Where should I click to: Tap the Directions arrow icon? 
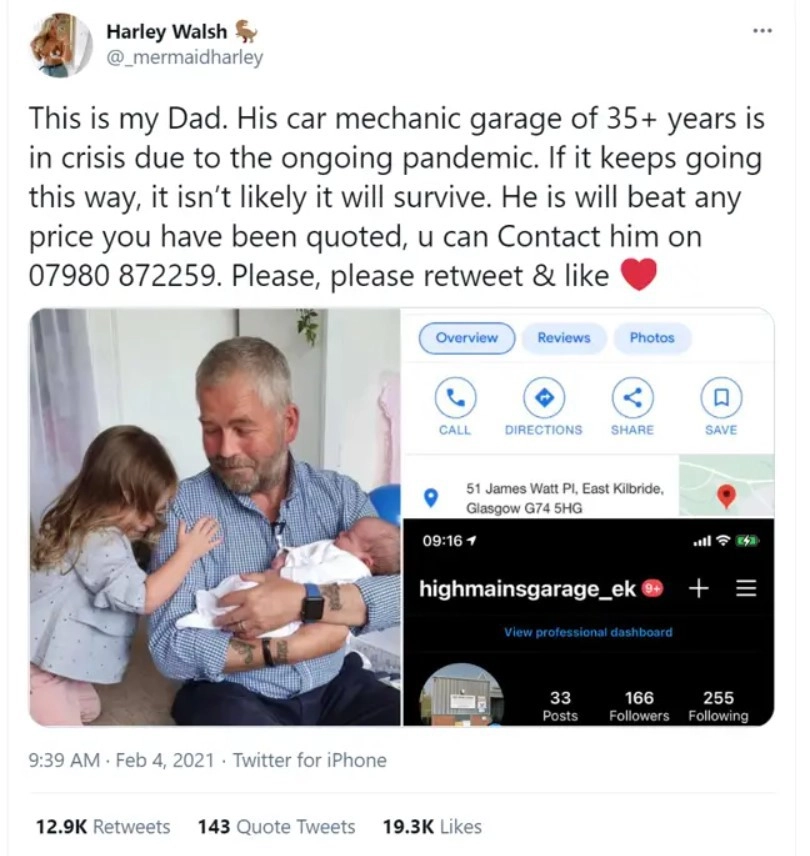[x=543, y=398]
